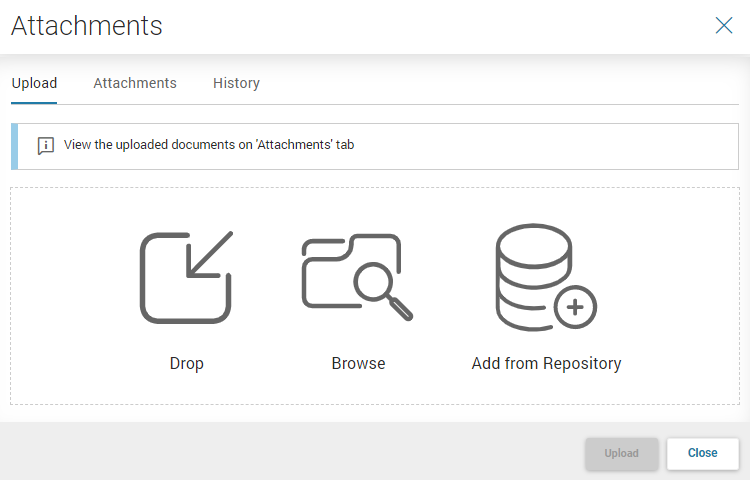Close the Attachments dialog with the X icon

tap(724, 25)
